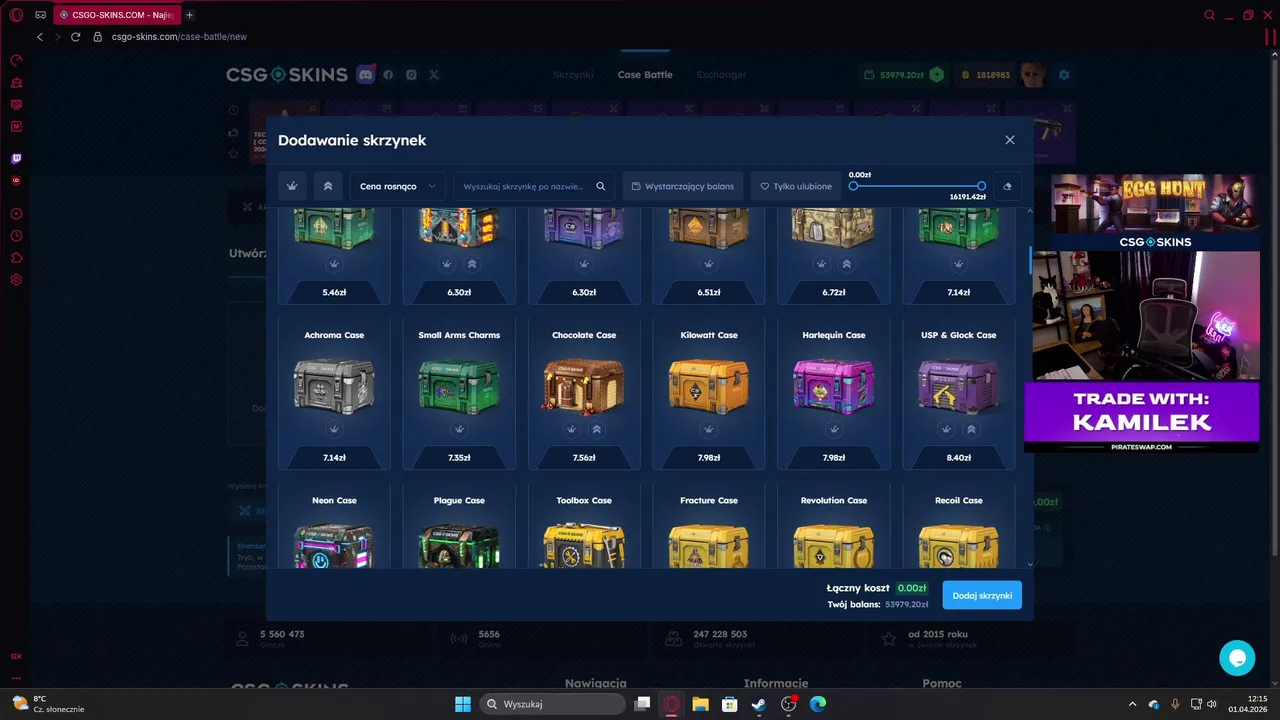
Task: Click the Plague Case title
Action: pos(459,500)
